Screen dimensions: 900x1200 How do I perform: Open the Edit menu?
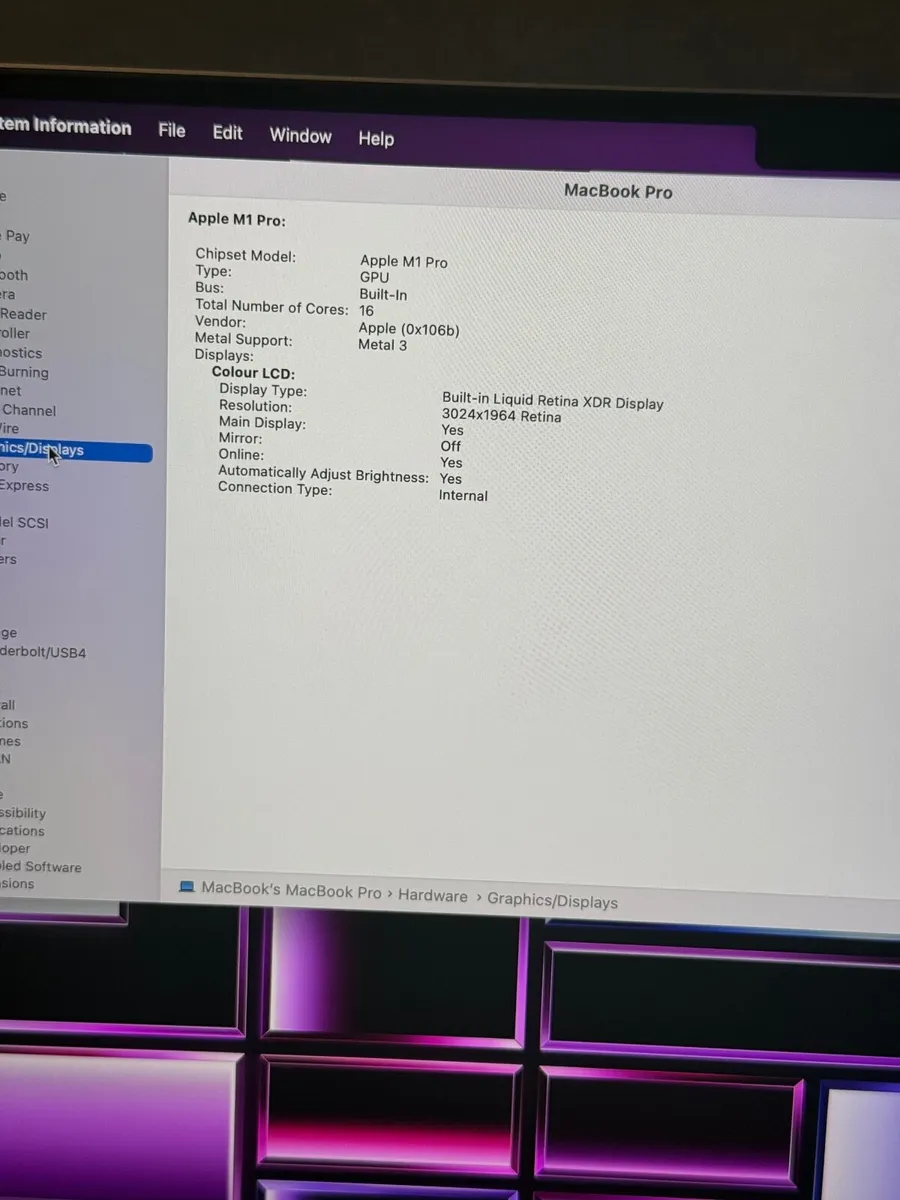pyautogui.click(x=228, y=132)
